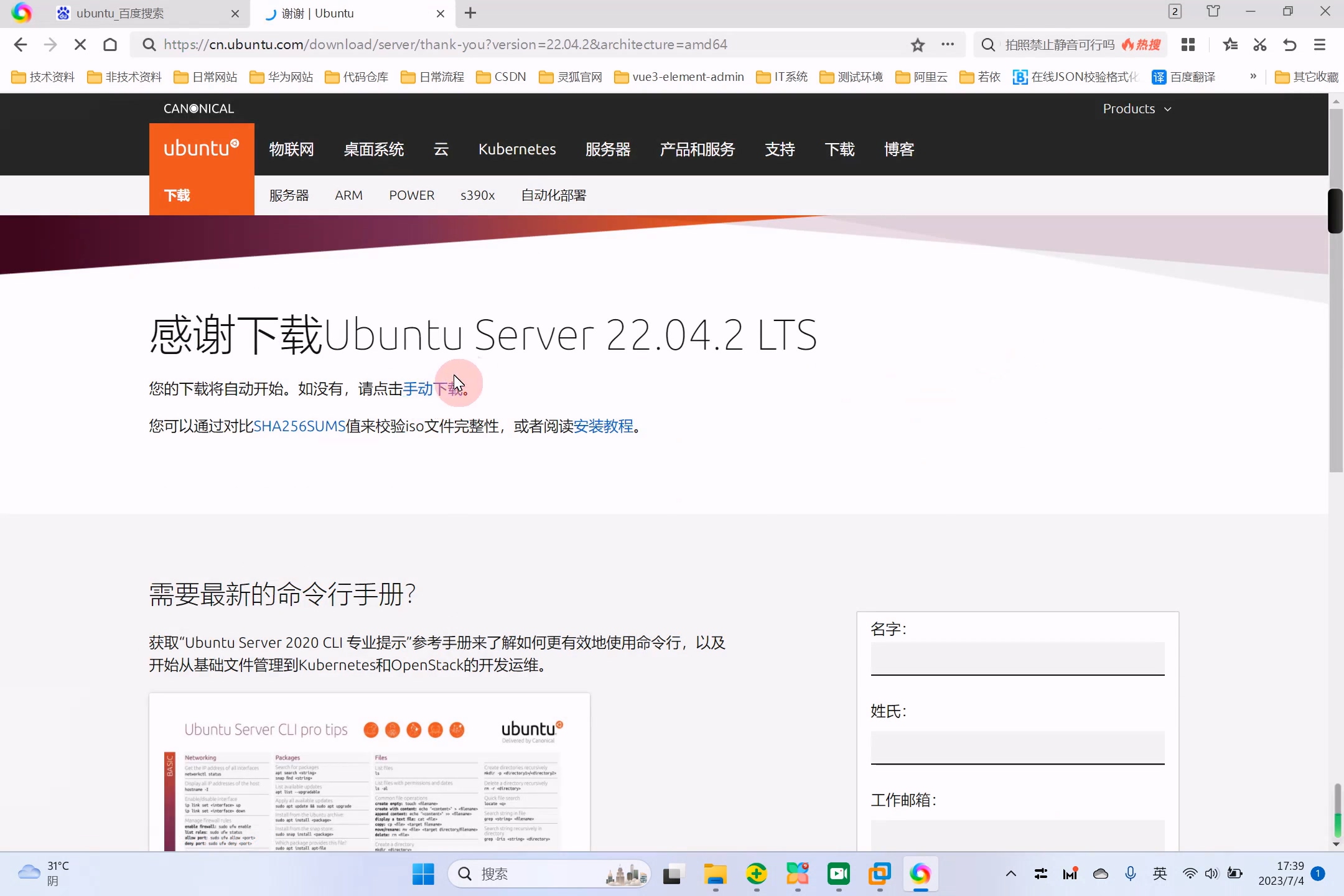1344x896 pixels.
Task: Click the Task View icon on taskbar
Action: coord(673,874)
